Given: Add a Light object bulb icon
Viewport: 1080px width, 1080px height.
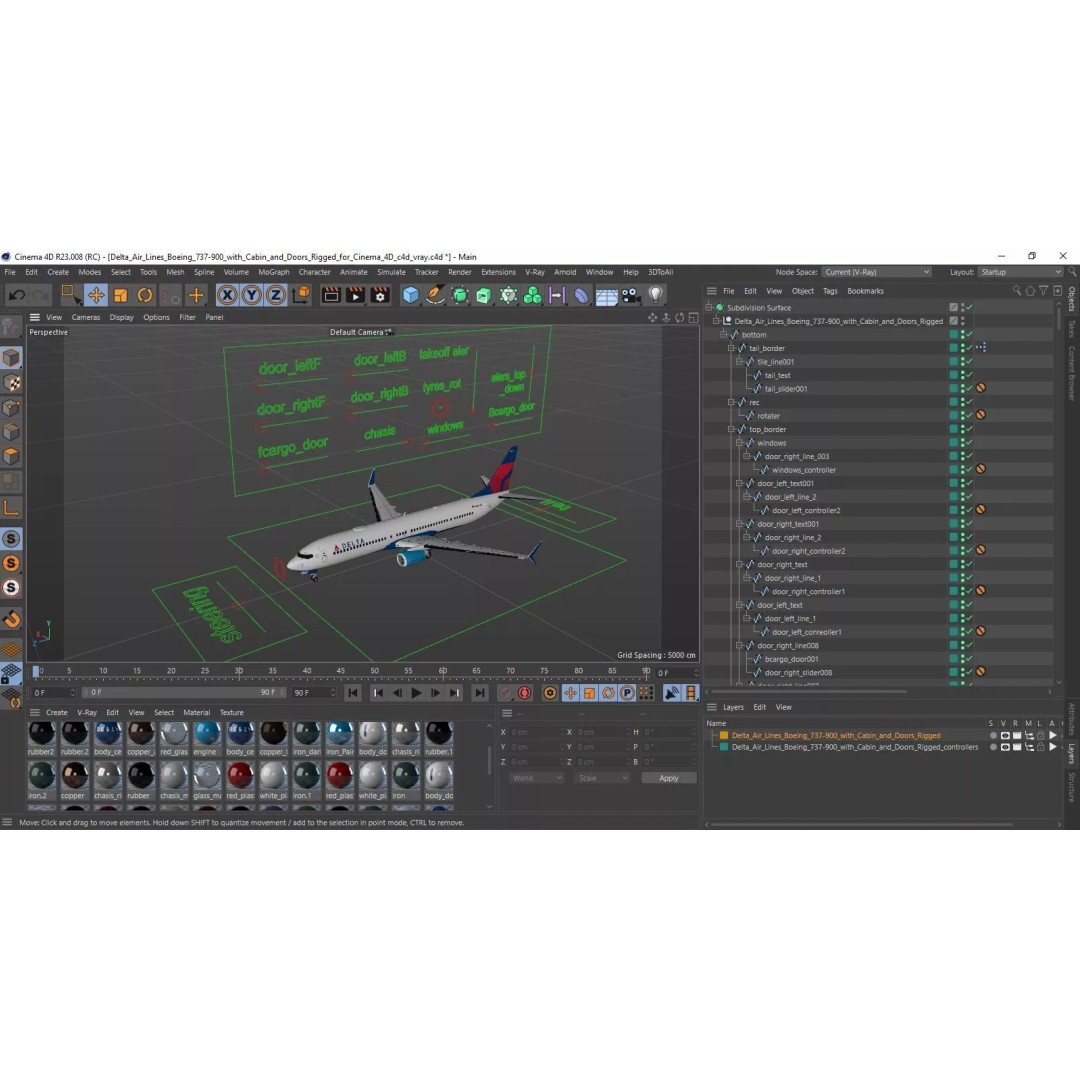Looking at the screenshot, I should tap(655, 295).
